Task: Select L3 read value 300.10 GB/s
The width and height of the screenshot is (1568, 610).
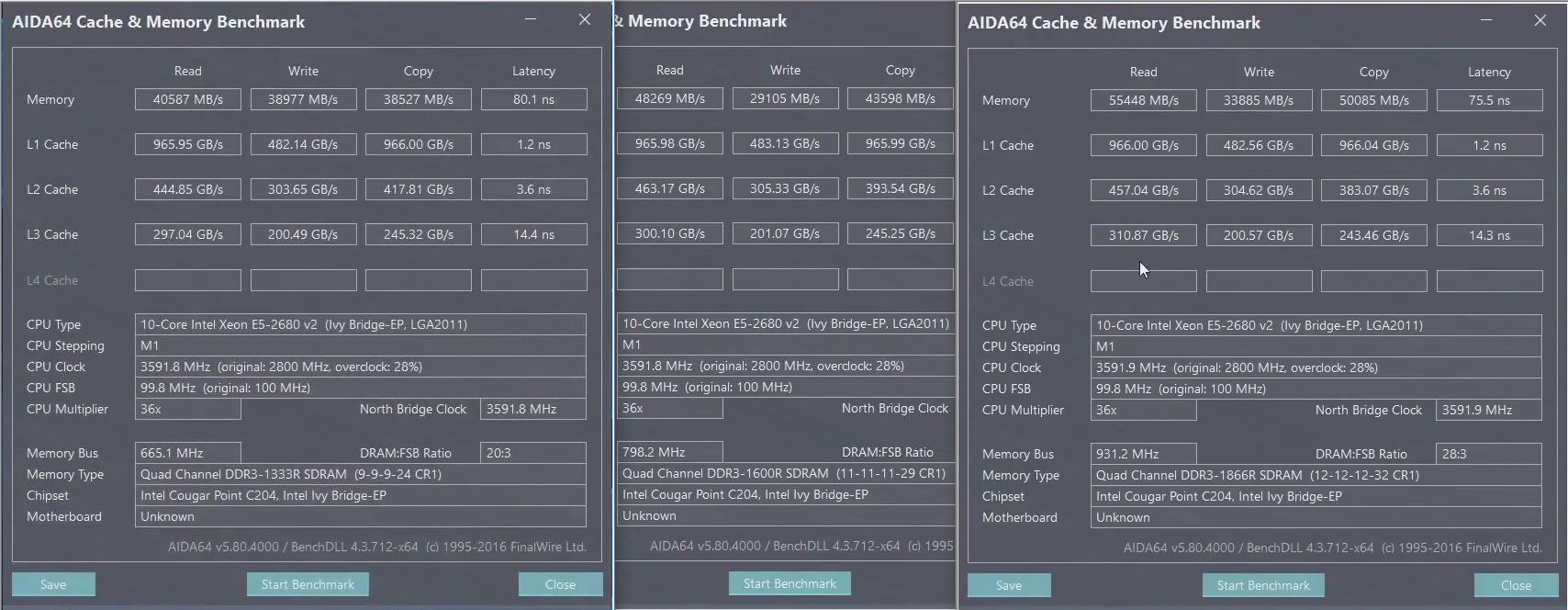Action: click(x=670, y=233)
